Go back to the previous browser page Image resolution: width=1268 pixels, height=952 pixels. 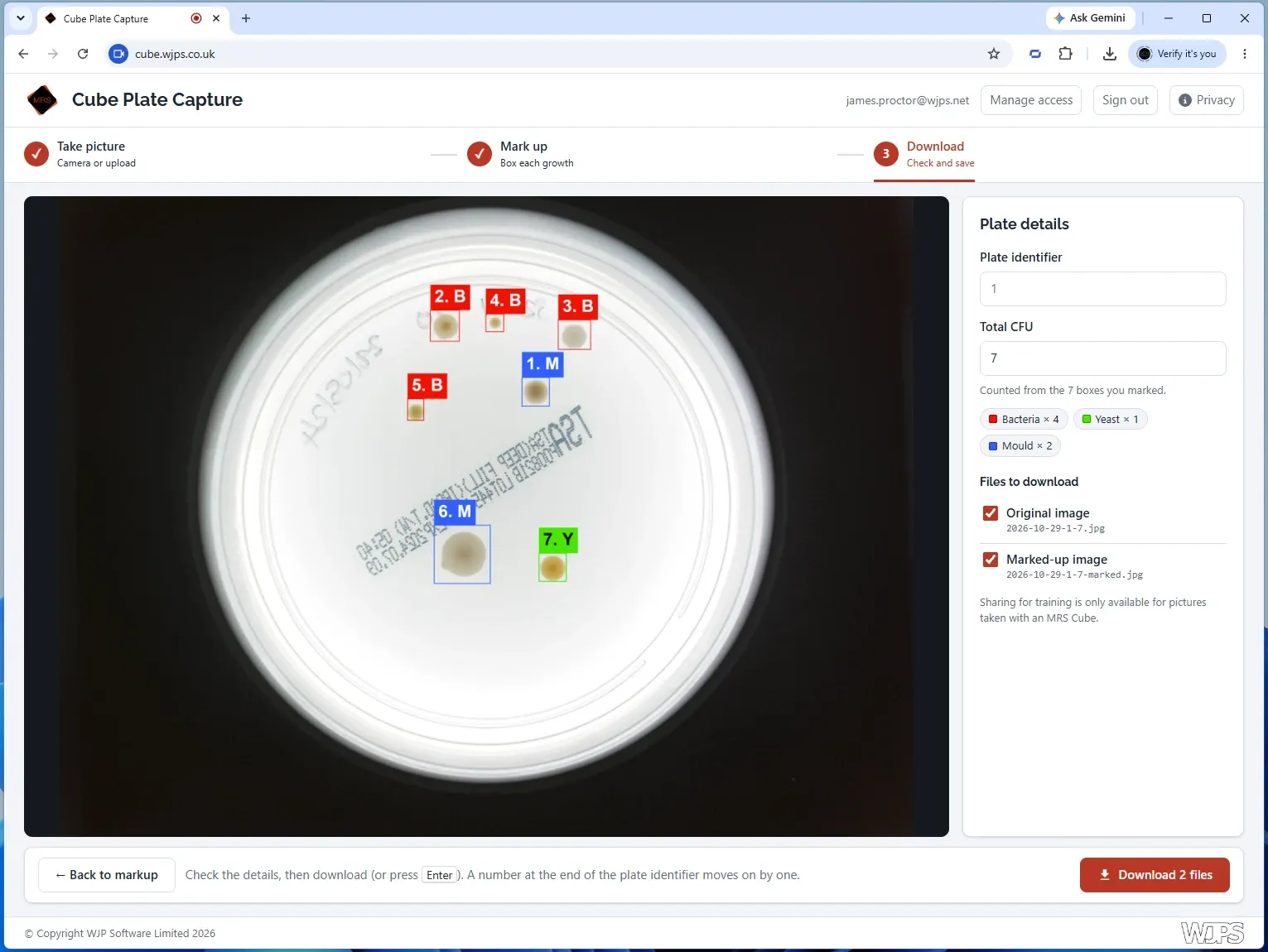(x=23, y=54)
